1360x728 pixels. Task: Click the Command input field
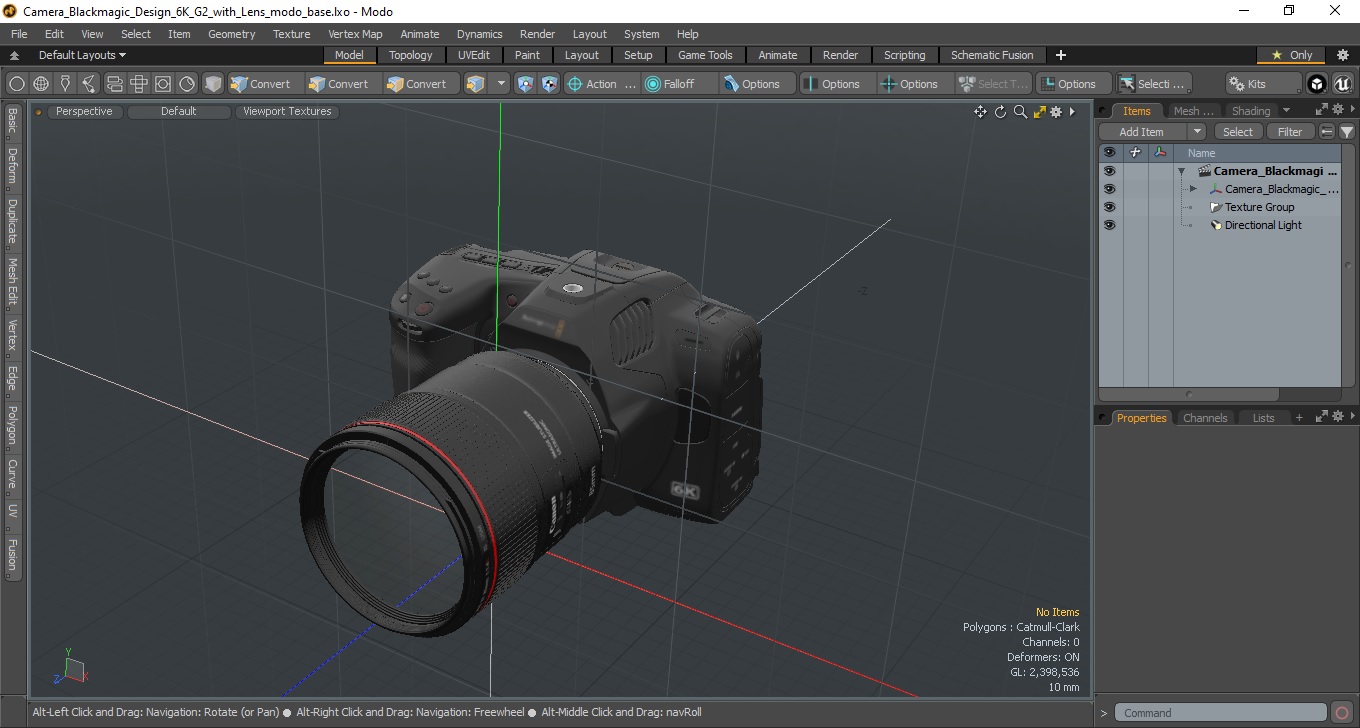click(x=1221, y=713)
